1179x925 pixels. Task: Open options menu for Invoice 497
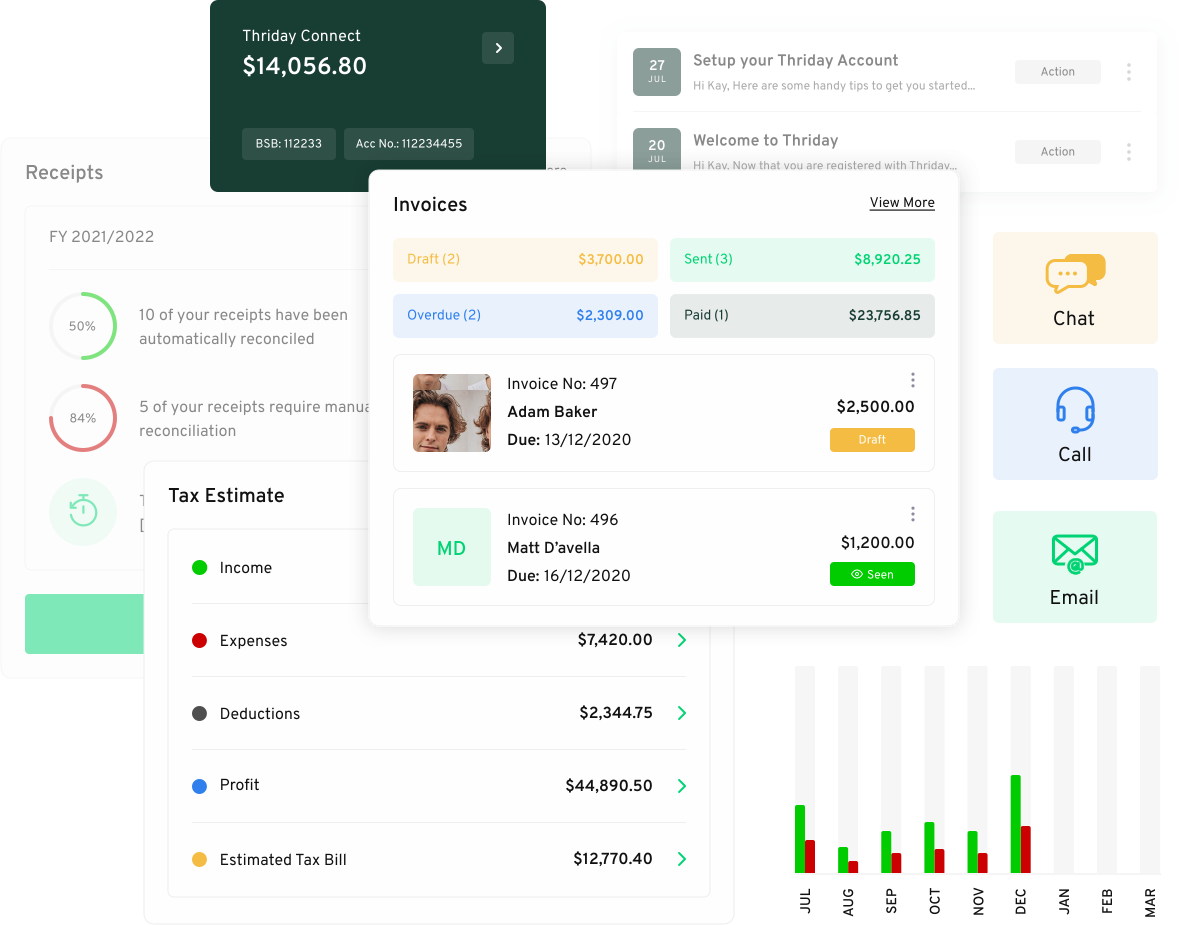click(x=913, y=381)
